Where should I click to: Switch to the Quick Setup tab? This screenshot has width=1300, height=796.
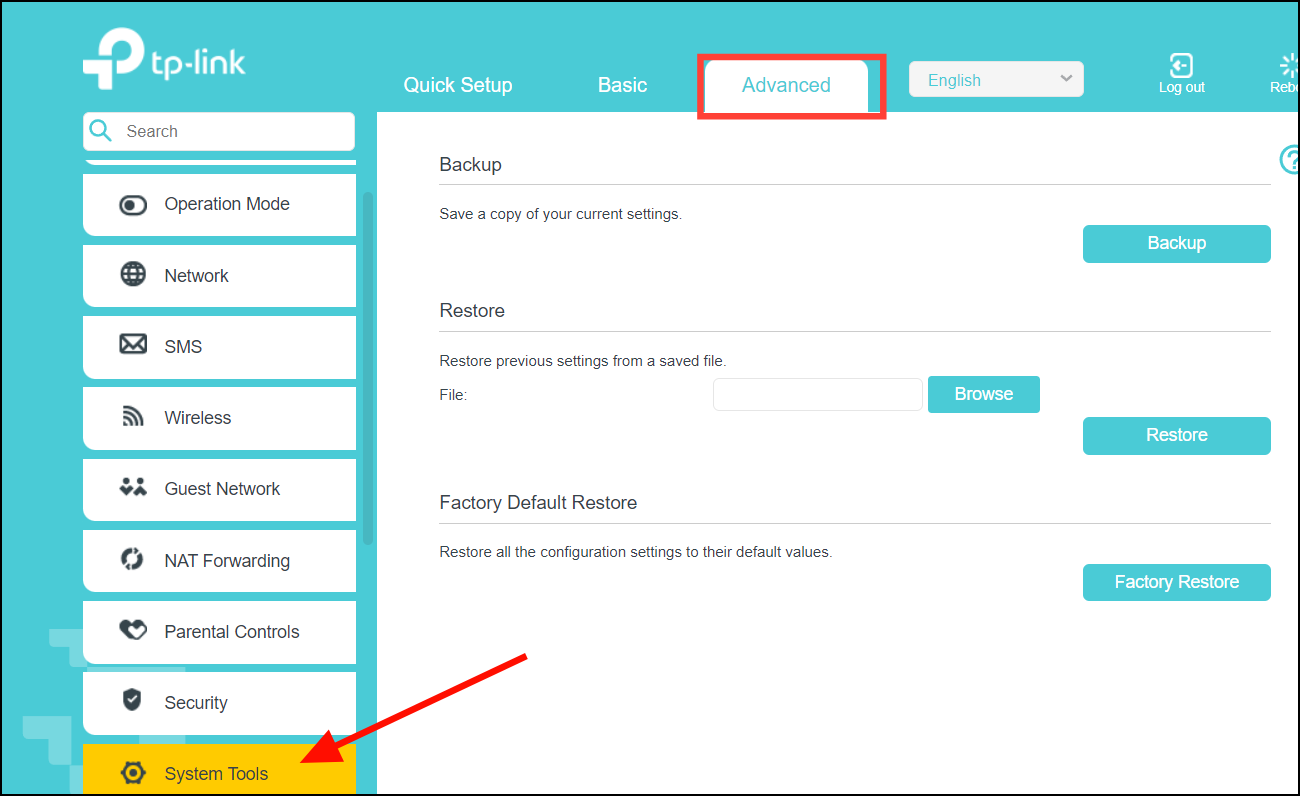(x=458, y=85)
